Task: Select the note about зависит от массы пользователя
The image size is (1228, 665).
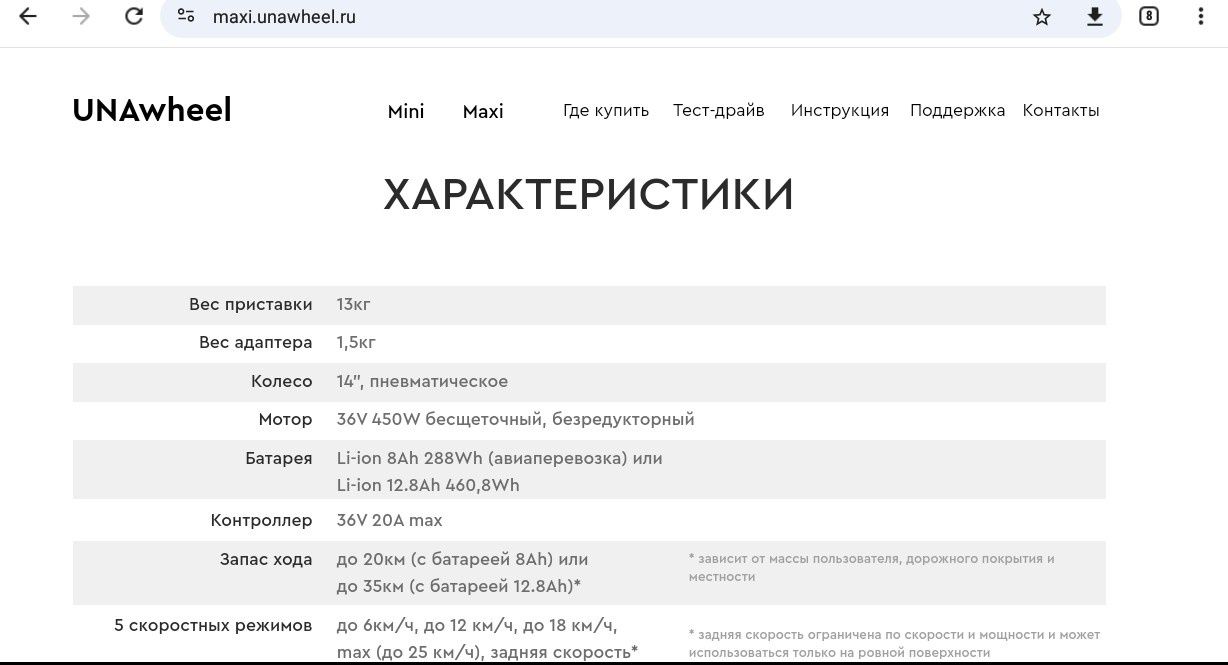Action: pyautogui.click(x=872, y=568)
